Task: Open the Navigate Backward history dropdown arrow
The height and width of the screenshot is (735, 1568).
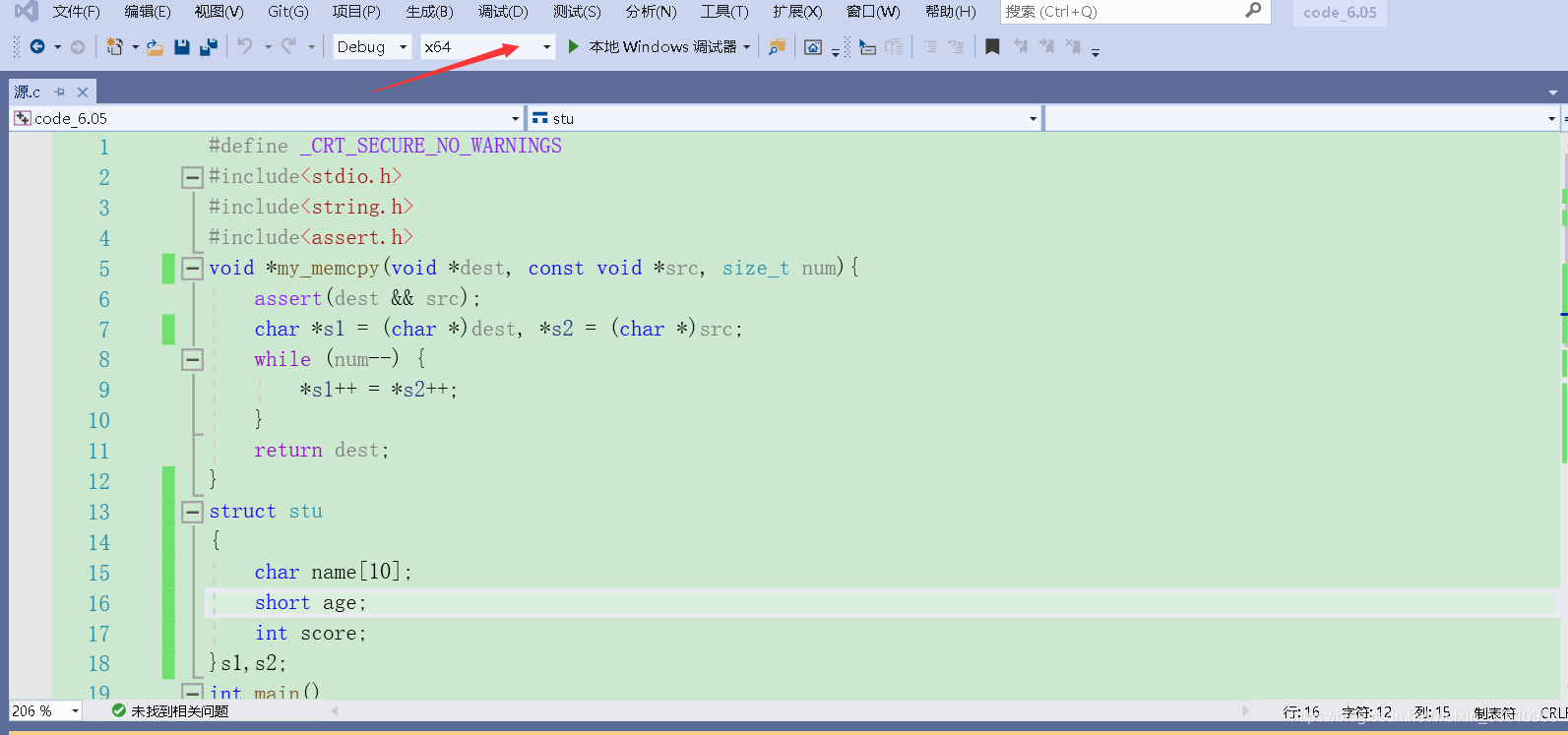Action: coord(57,46)
